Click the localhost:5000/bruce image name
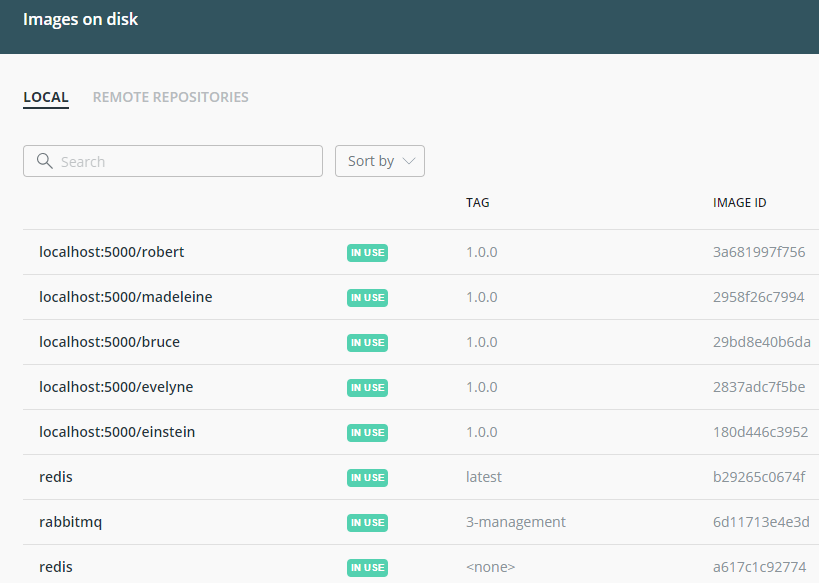Viewport: 819px width, 583px height. [x=109, y=342]
